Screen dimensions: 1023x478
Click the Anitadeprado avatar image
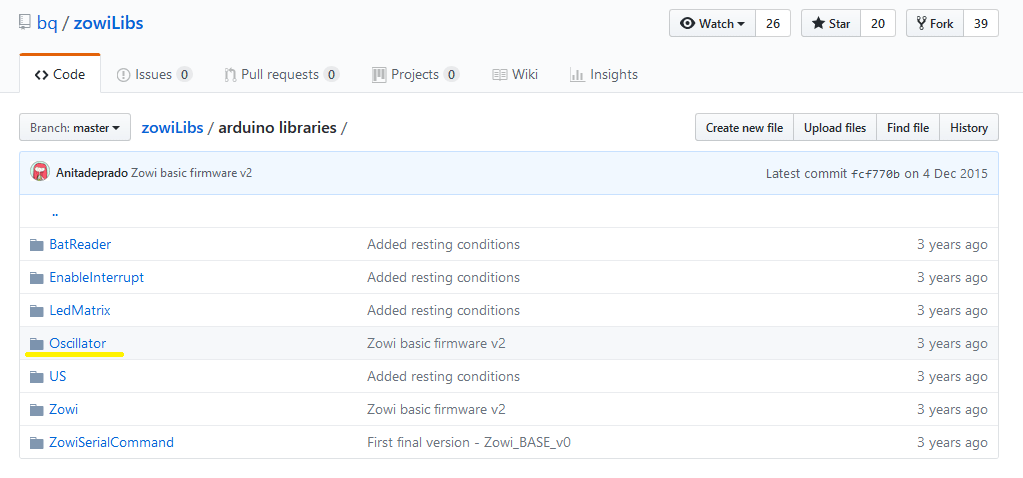pos(40,172)
